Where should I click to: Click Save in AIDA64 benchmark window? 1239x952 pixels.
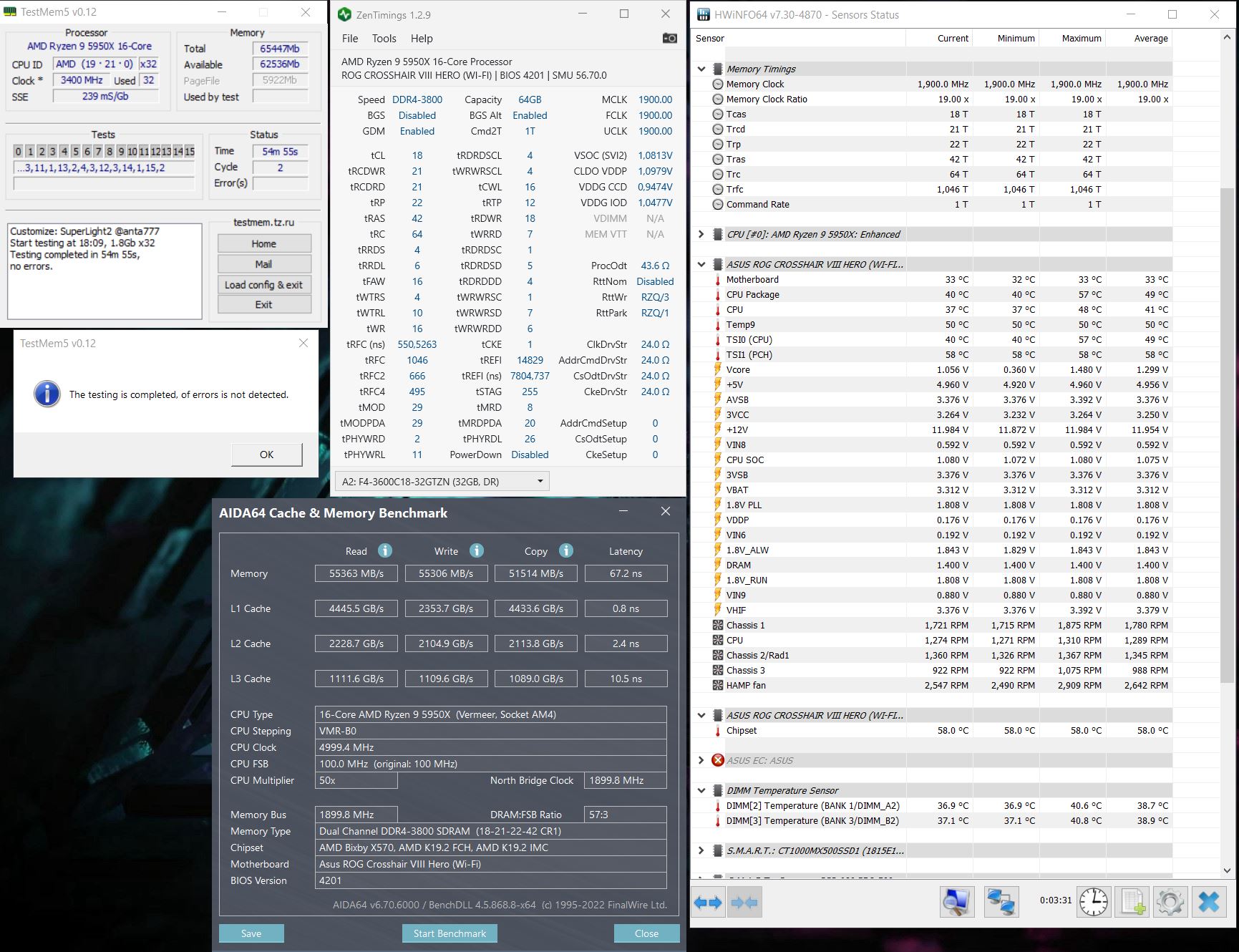[x=251, y=933]
